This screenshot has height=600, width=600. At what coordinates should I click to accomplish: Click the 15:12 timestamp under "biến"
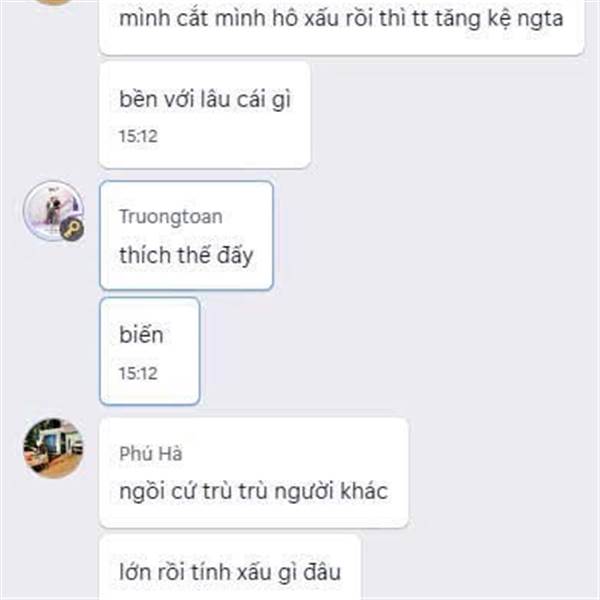tap(138, 373)
